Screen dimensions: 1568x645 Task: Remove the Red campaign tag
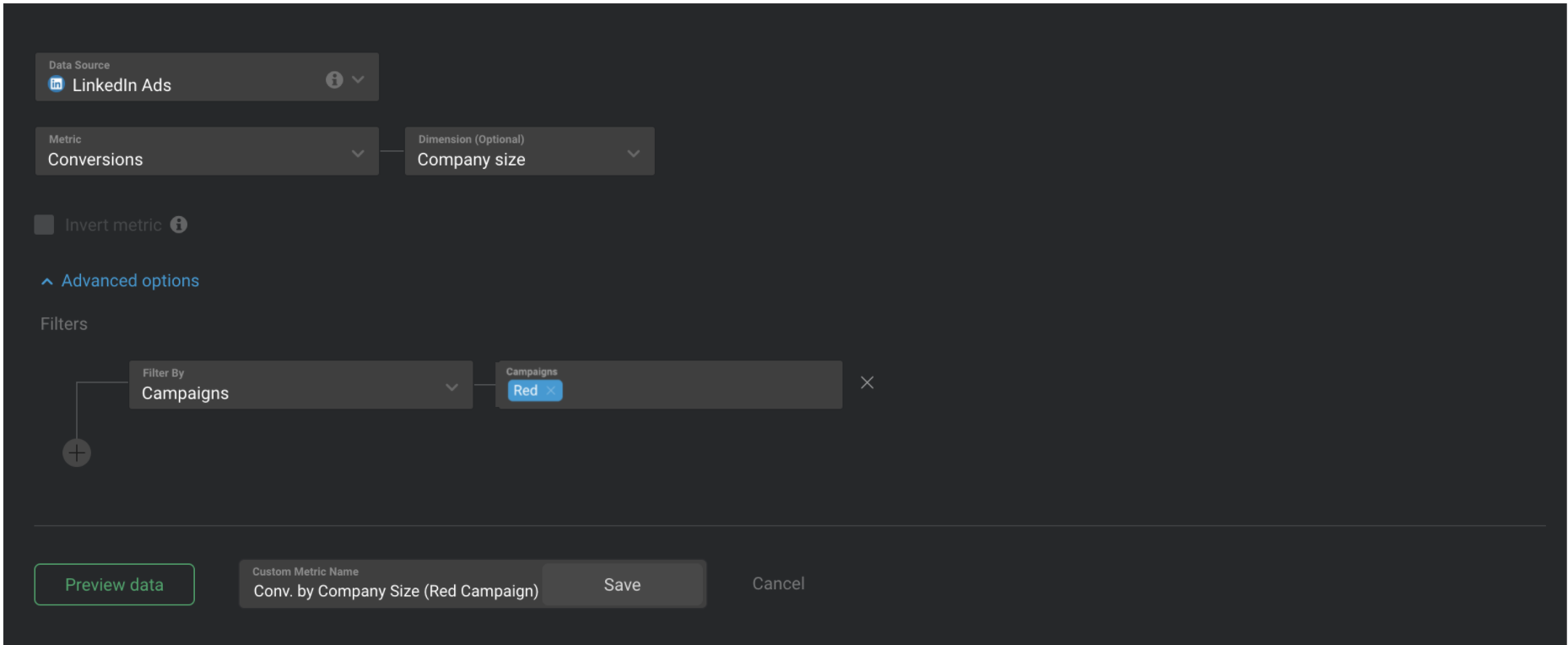(x=551, y=390)
